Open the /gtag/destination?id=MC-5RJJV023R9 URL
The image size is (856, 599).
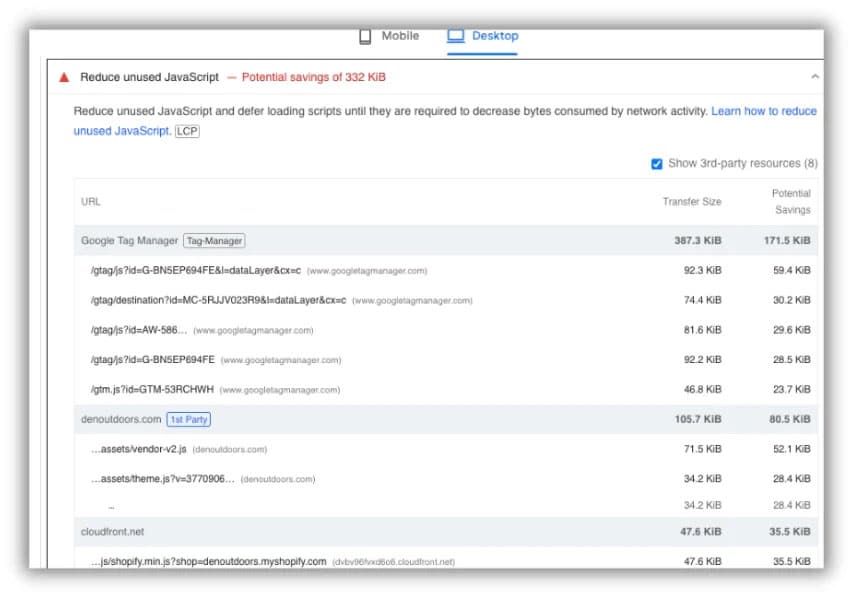point(218,300)
